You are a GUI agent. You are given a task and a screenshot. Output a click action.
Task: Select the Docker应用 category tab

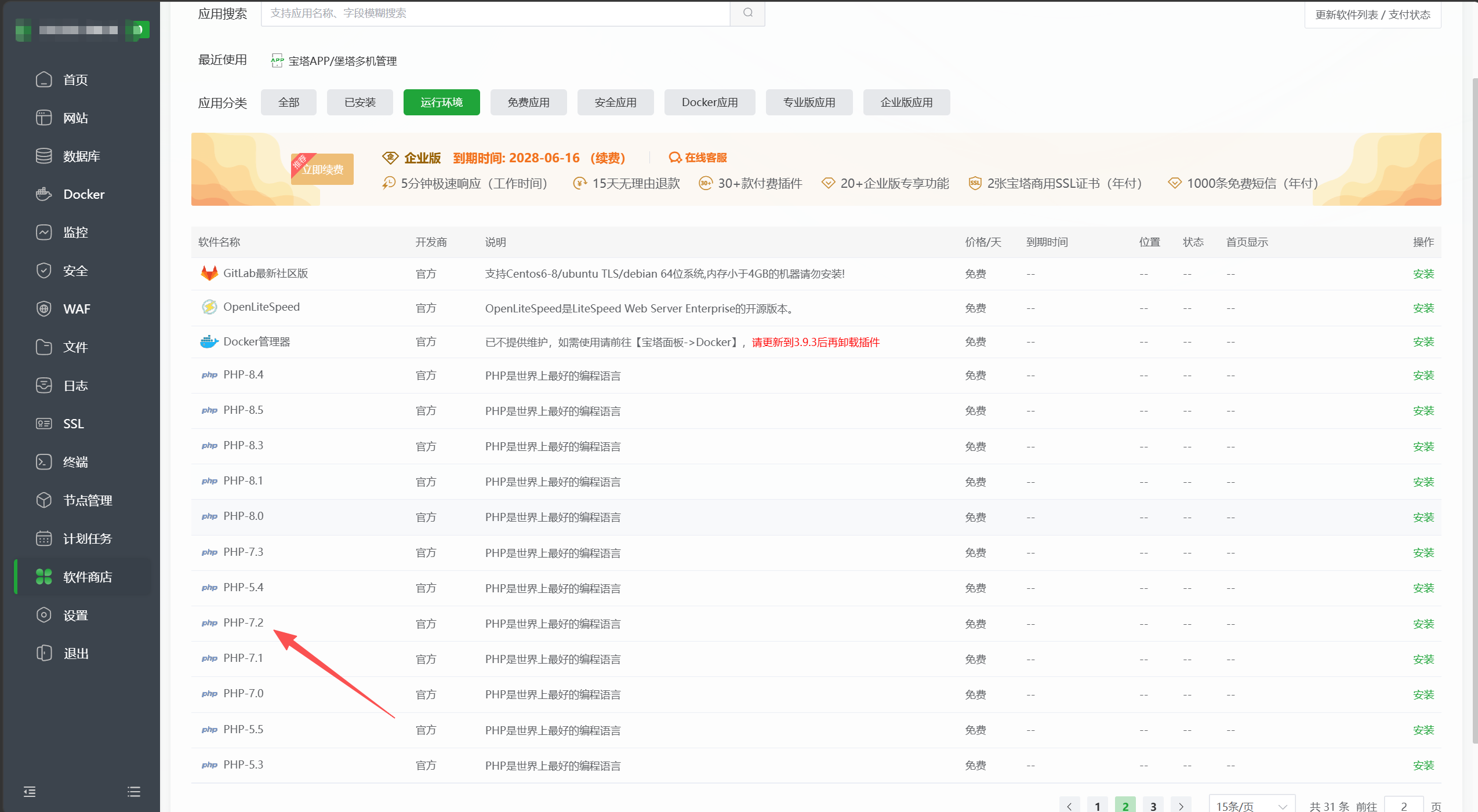point(710,103)
